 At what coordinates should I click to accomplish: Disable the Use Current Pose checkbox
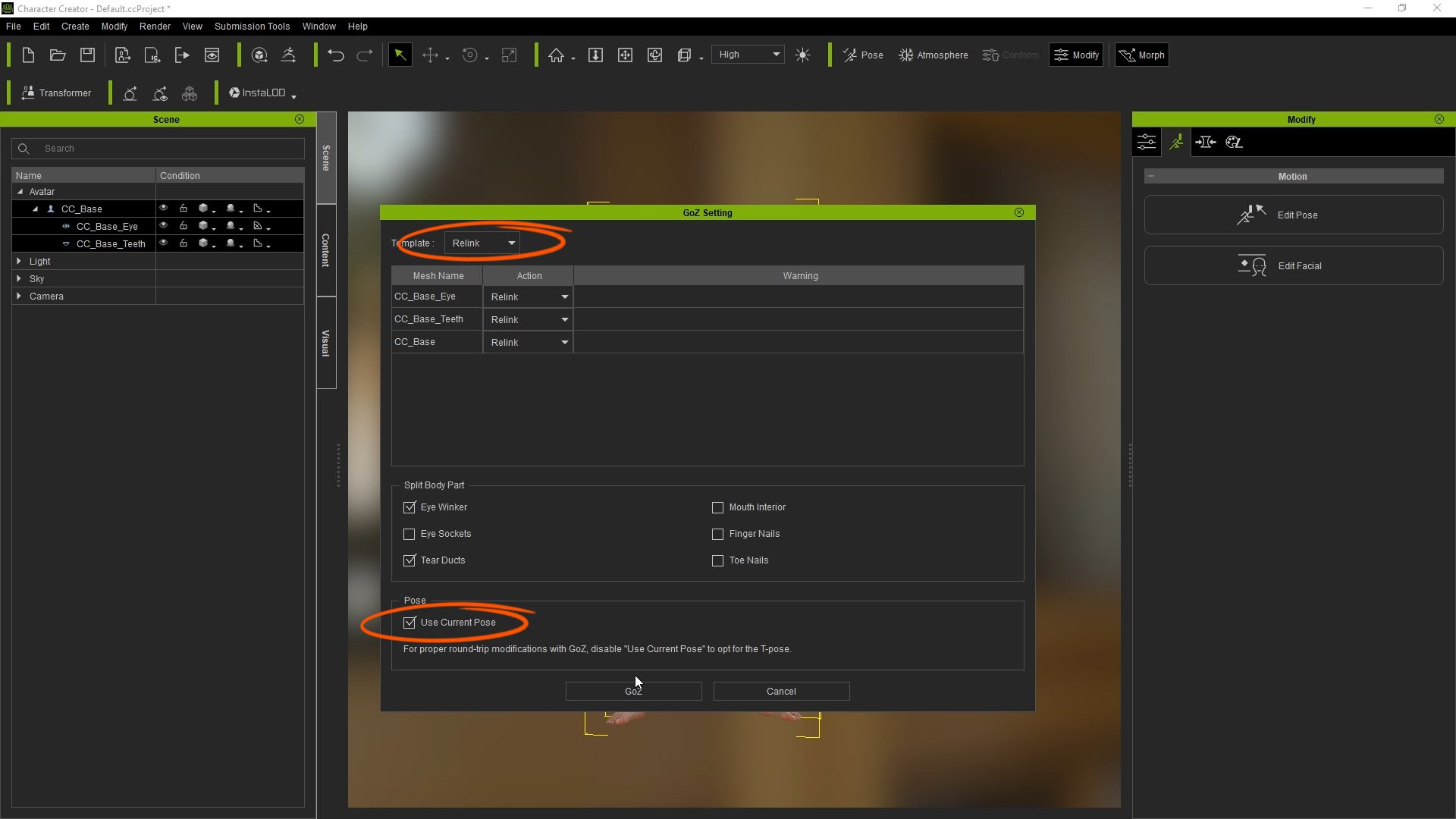coord(409,623)
